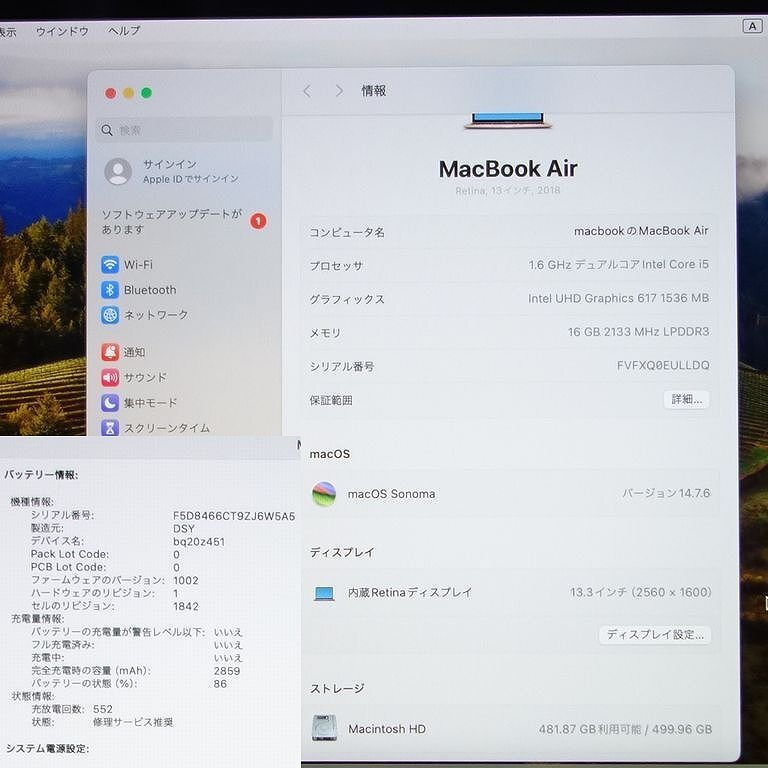Click 保証範囲 label
The width and height of the screenshot is (768, 768).
pyautogui.click(x=331, y=401)
